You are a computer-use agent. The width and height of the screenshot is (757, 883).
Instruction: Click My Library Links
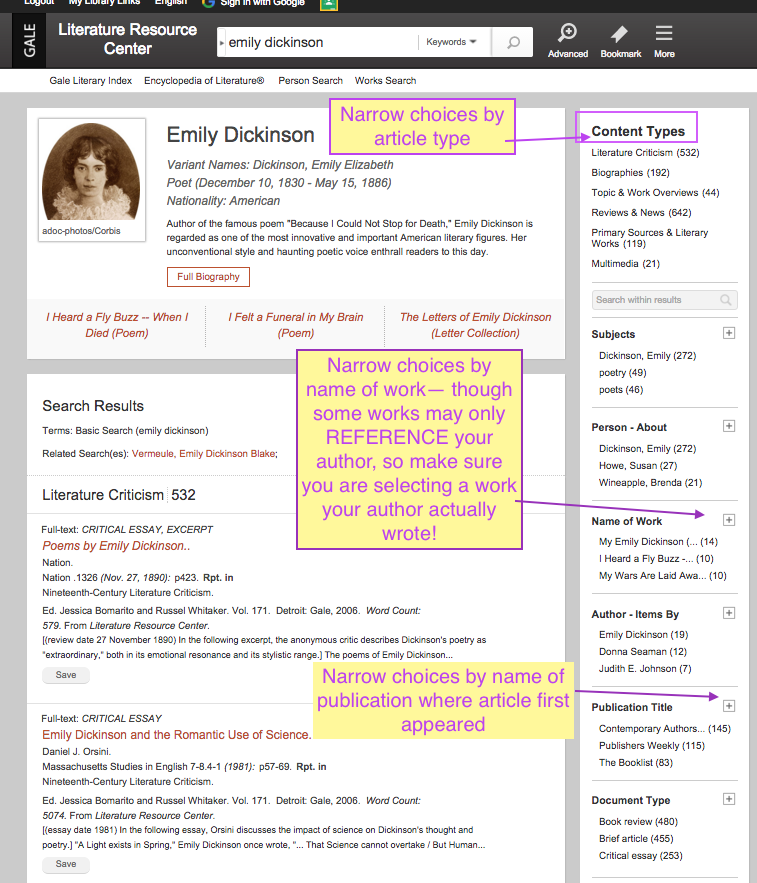[x=104, y=3]
